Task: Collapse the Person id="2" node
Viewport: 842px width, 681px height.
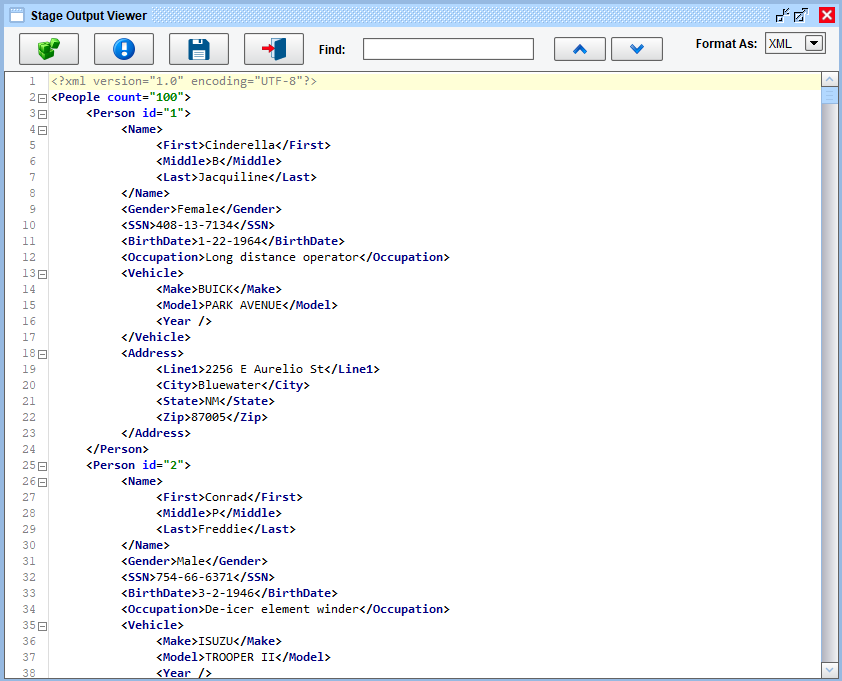Action: [x=42, y=466]
